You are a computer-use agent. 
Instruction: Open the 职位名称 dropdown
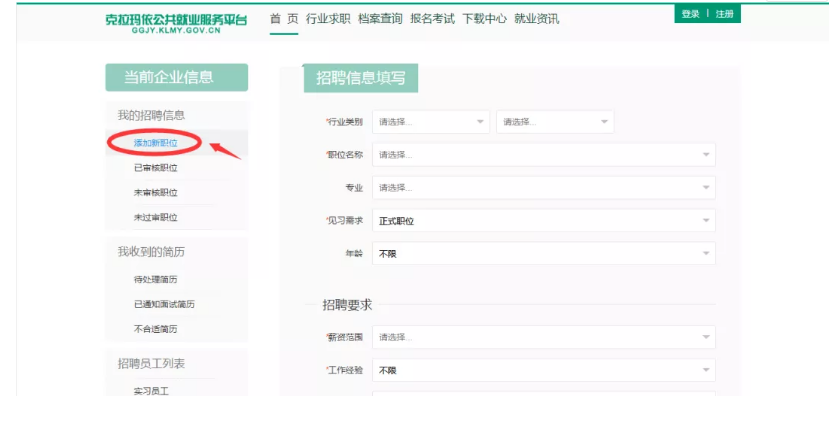coord(543,155)
